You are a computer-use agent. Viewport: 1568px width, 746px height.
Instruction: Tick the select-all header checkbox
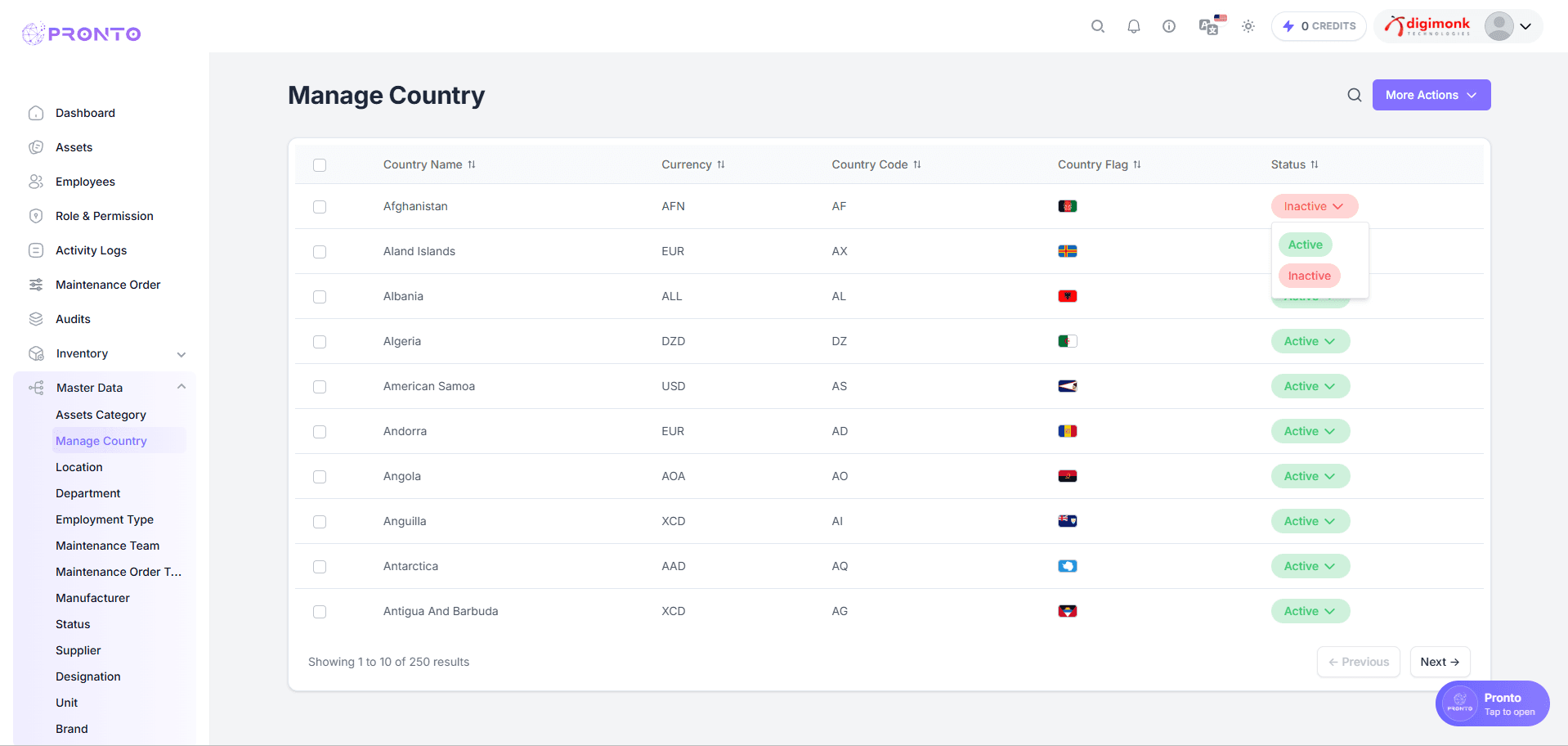point(320,165)
